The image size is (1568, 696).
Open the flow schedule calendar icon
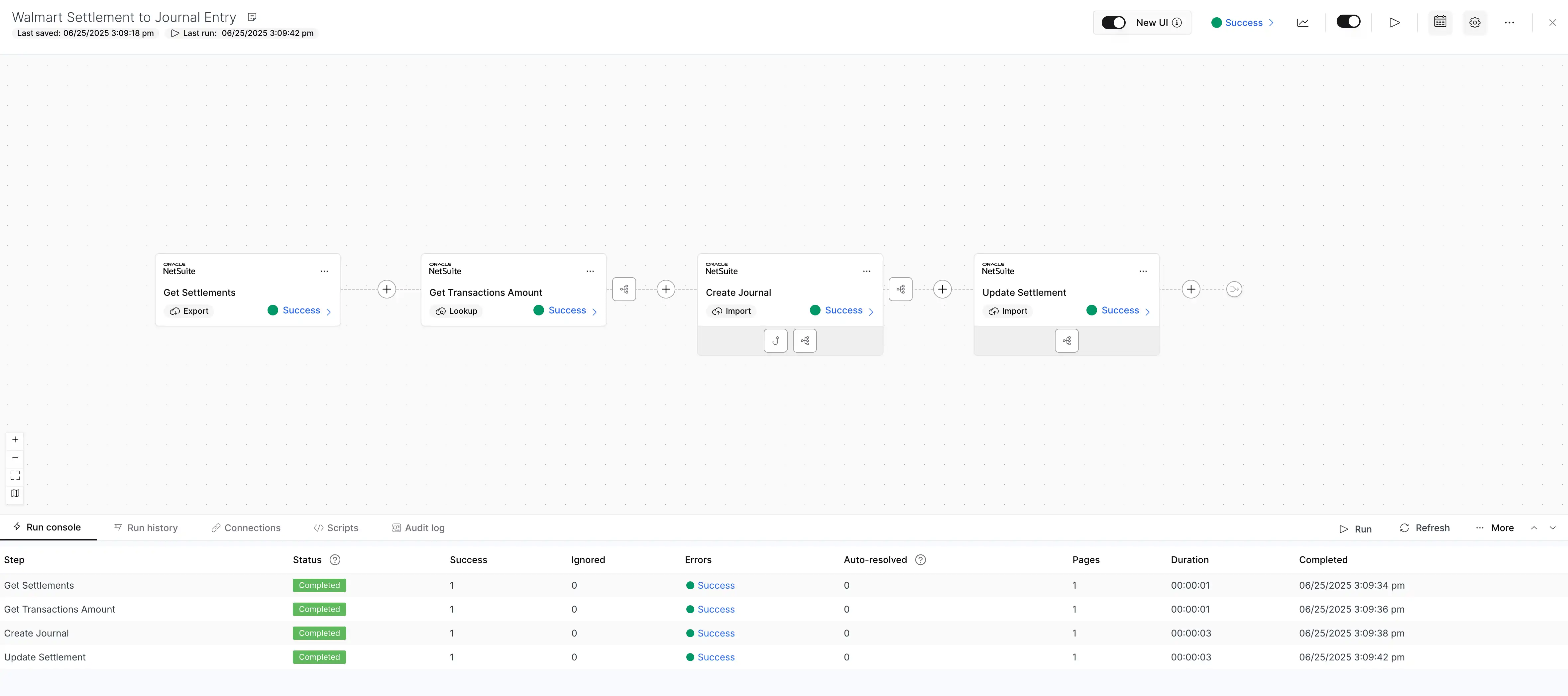(x=1440, y=22)
